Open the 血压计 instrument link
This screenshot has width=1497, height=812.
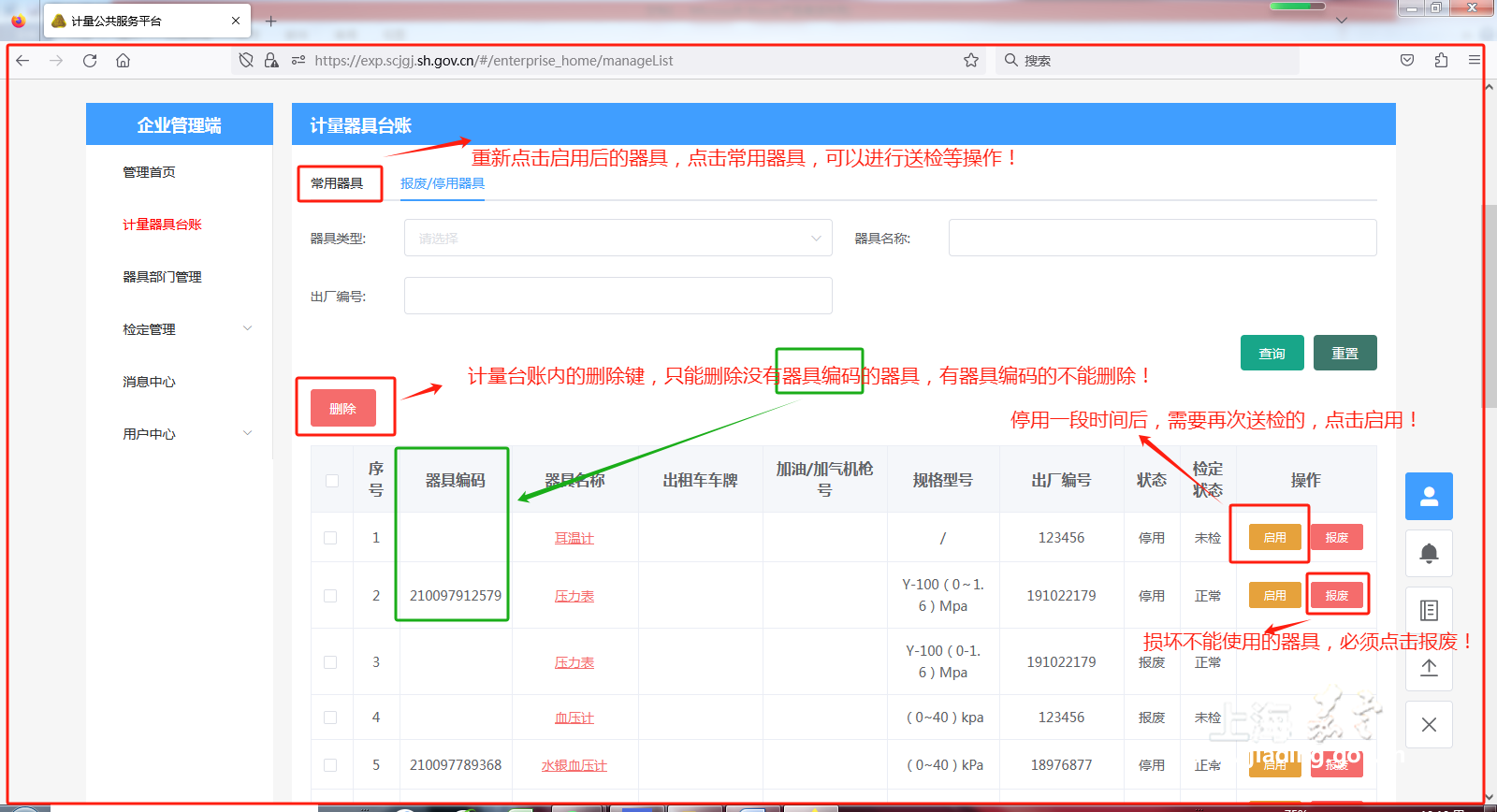tap(574, 718)
